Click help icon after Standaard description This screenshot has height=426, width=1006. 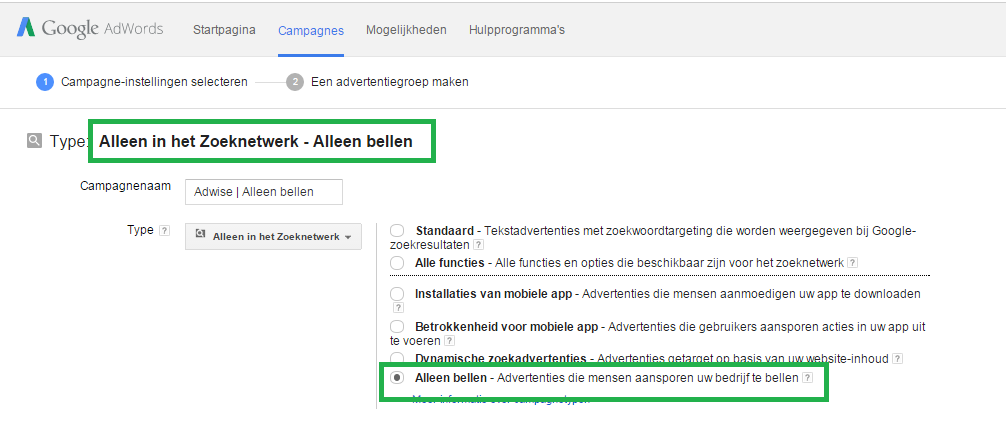click(479, 244)
